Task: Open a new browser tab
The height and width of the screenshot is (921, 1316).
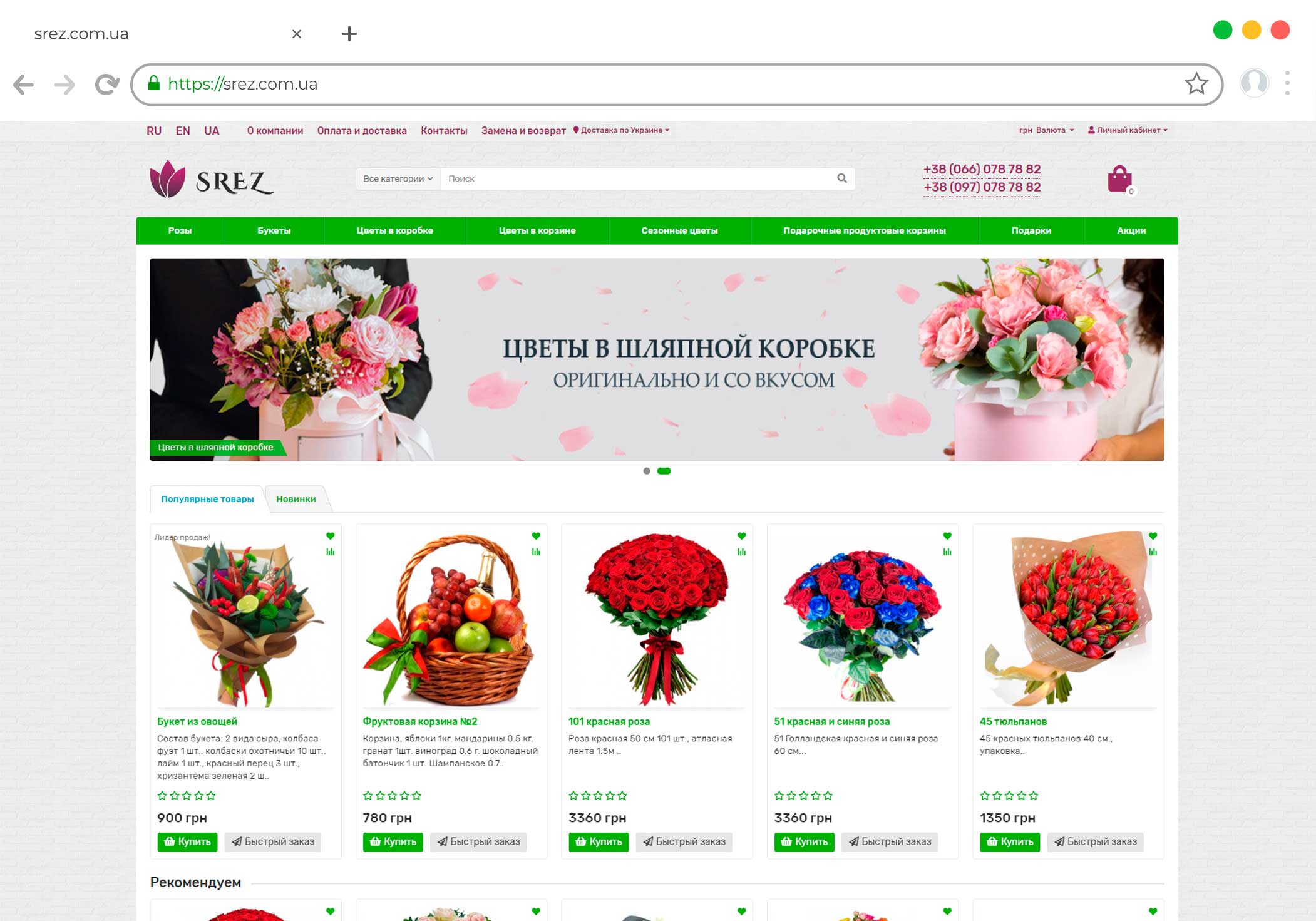Action: (349, 34)
